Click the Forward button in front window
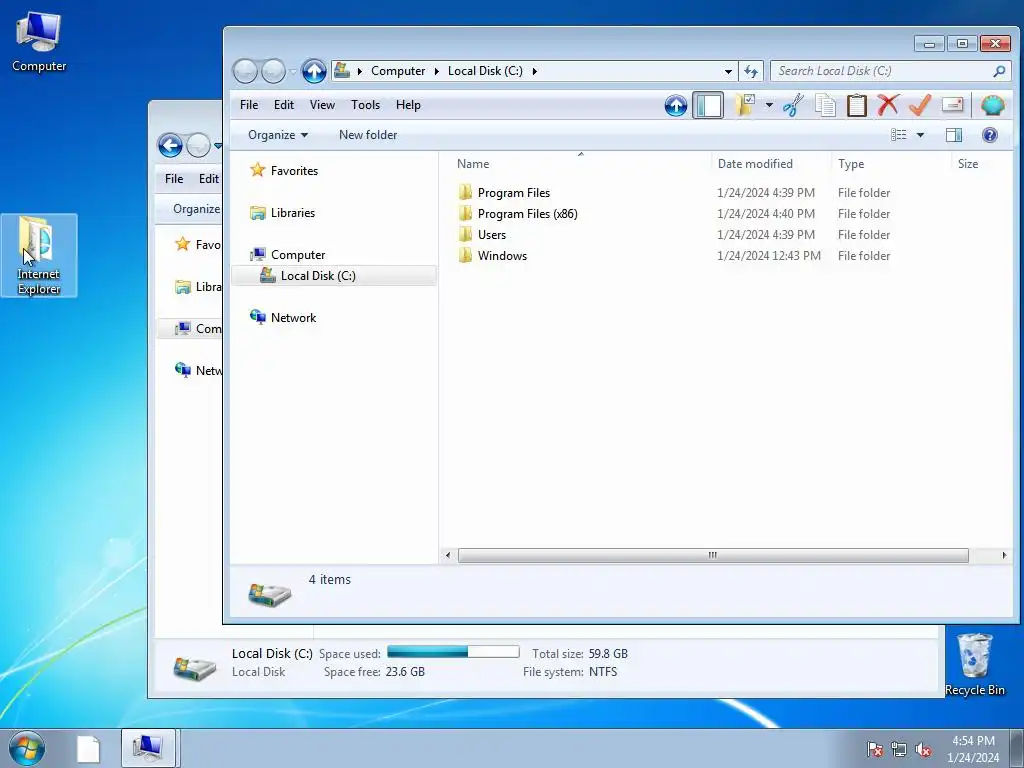 tap(273, 71)
